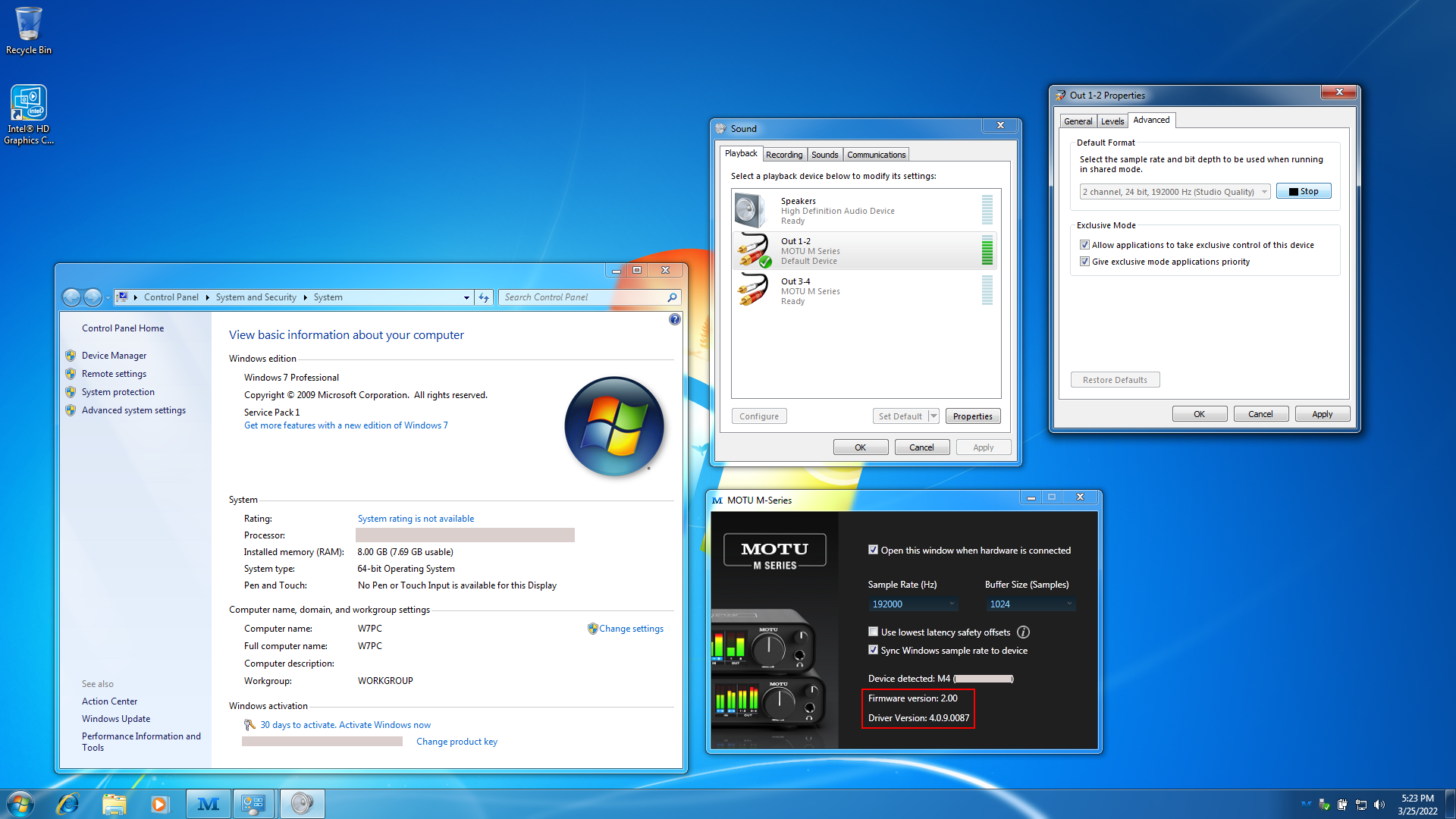Switch to the Communications tab

coord(876,155)
